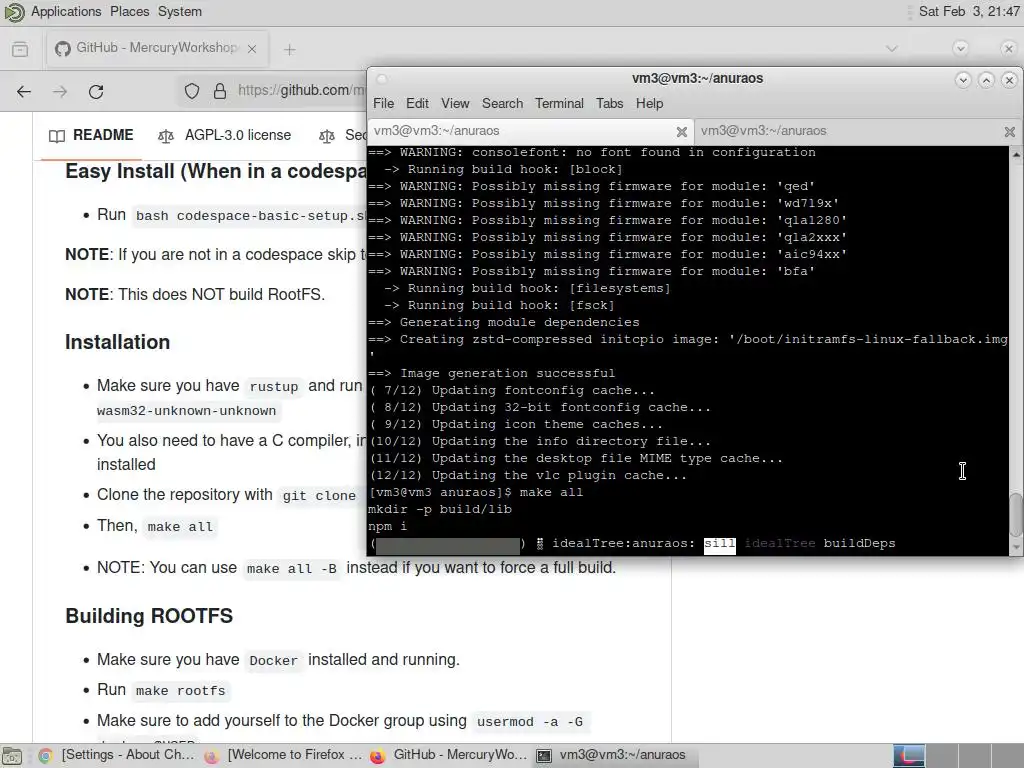Open the Terminal's File menu
This screenshot has width=1024, height=768.
383,104
